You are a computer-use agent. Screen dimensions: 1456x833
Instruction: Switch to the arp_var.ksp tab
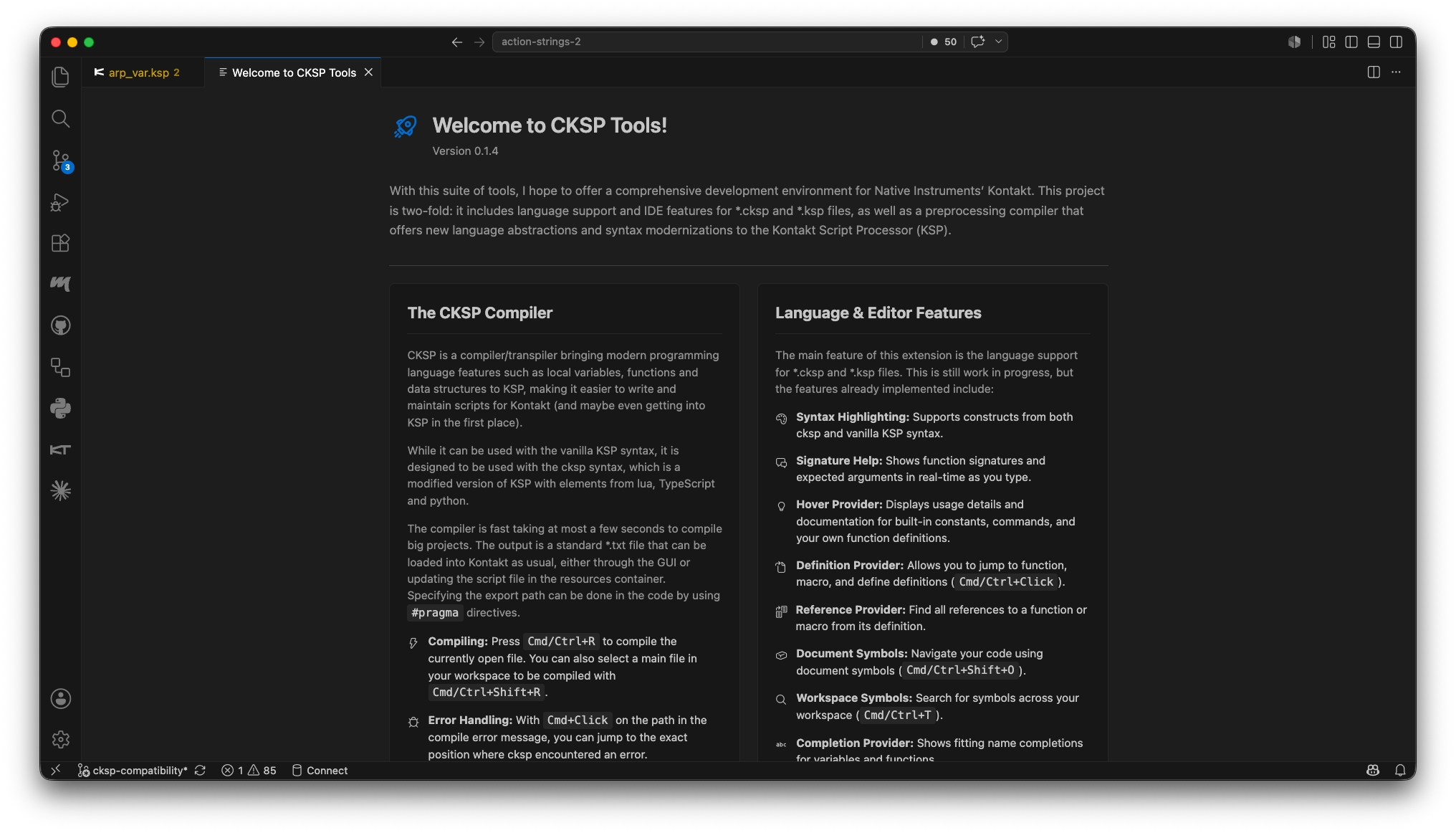(143, 72)
